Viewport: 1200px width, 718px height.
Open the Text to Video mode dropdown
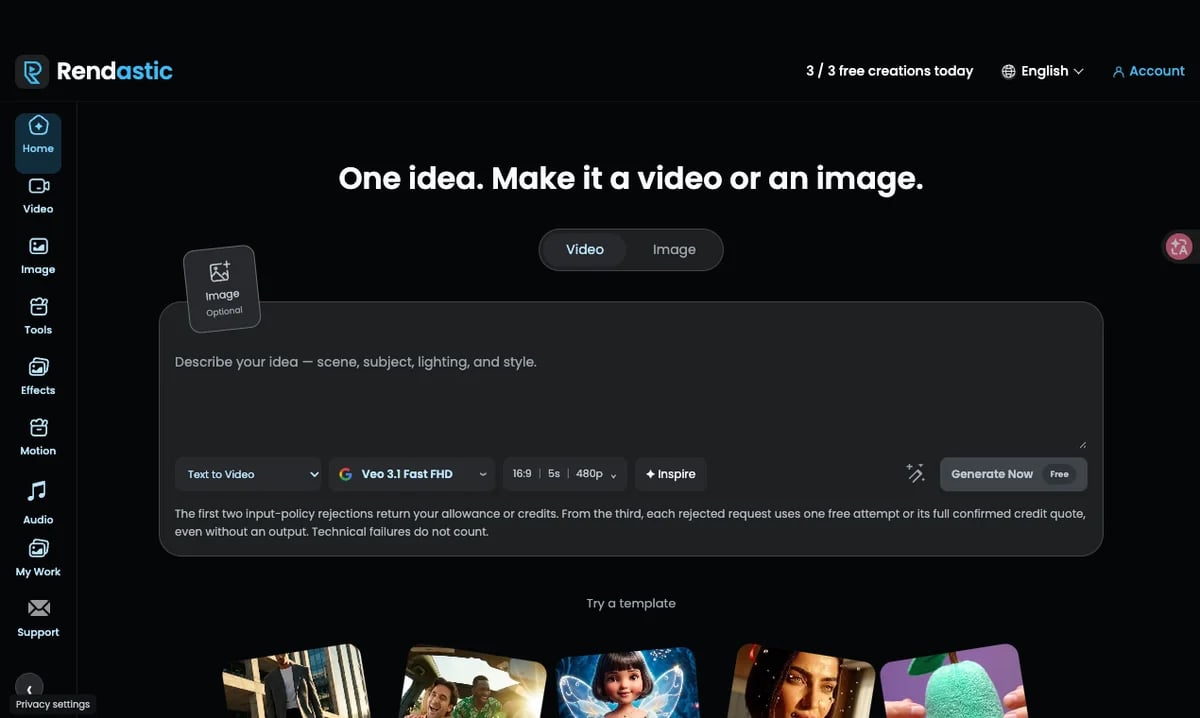[248, 474]
